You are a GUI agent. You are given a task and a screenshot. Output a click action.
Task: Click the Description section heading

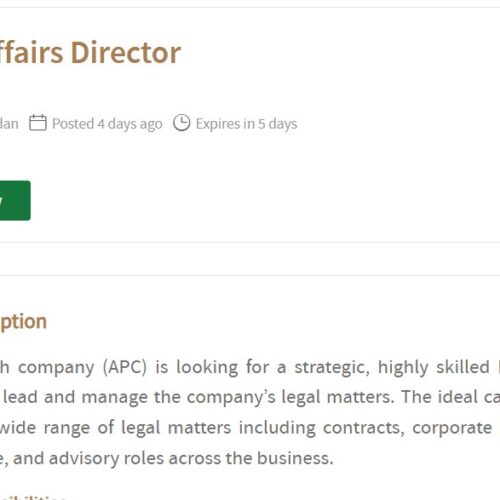click(x=23, y=322)
